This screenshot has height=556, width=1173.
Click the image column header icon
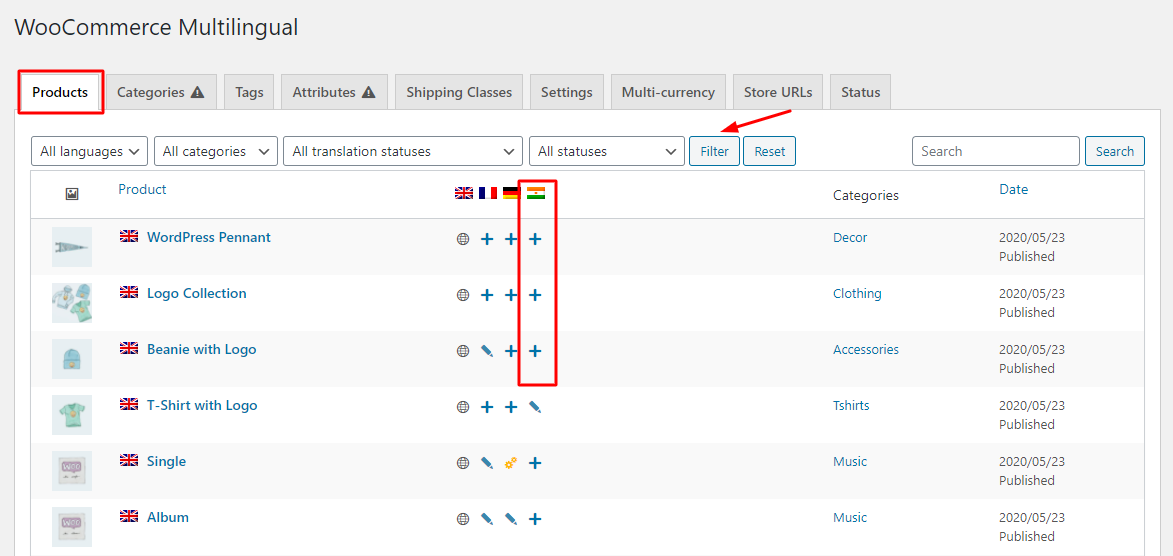72,194
